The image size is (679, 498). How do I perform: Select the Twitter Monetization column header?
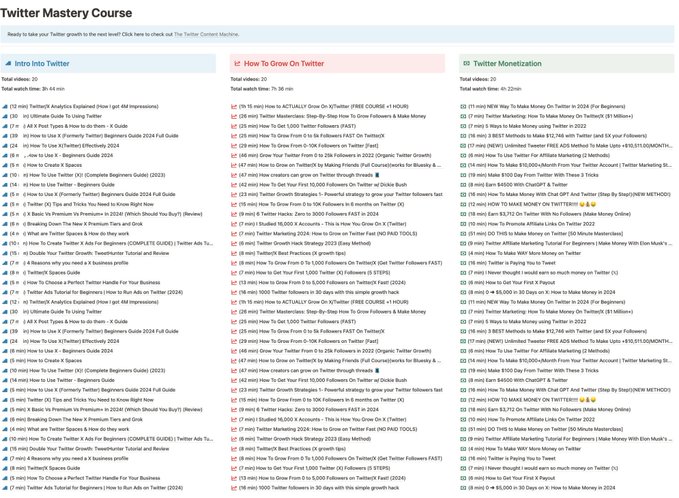tap(566, 64)
